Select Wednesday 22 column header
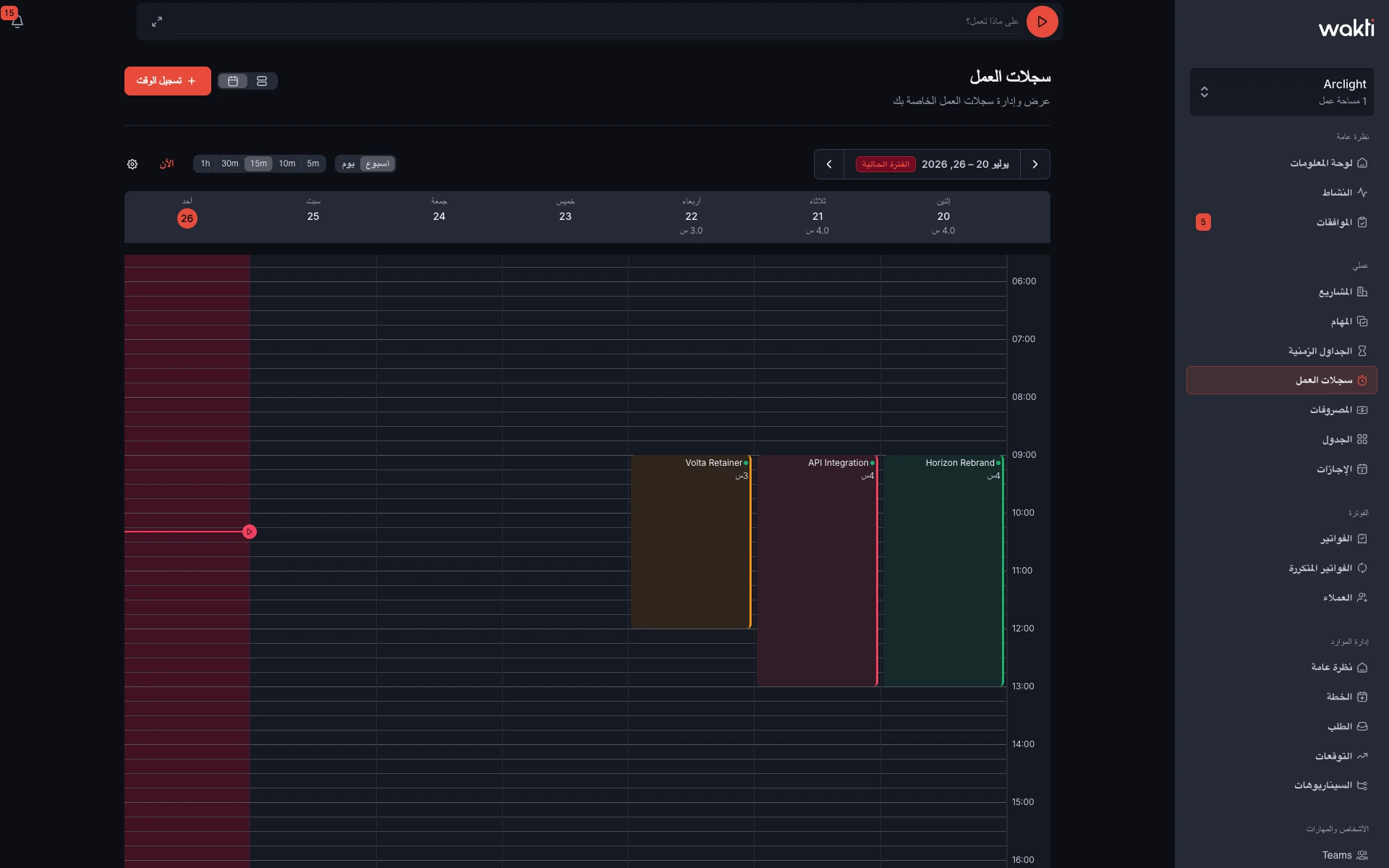 point(692,216)
